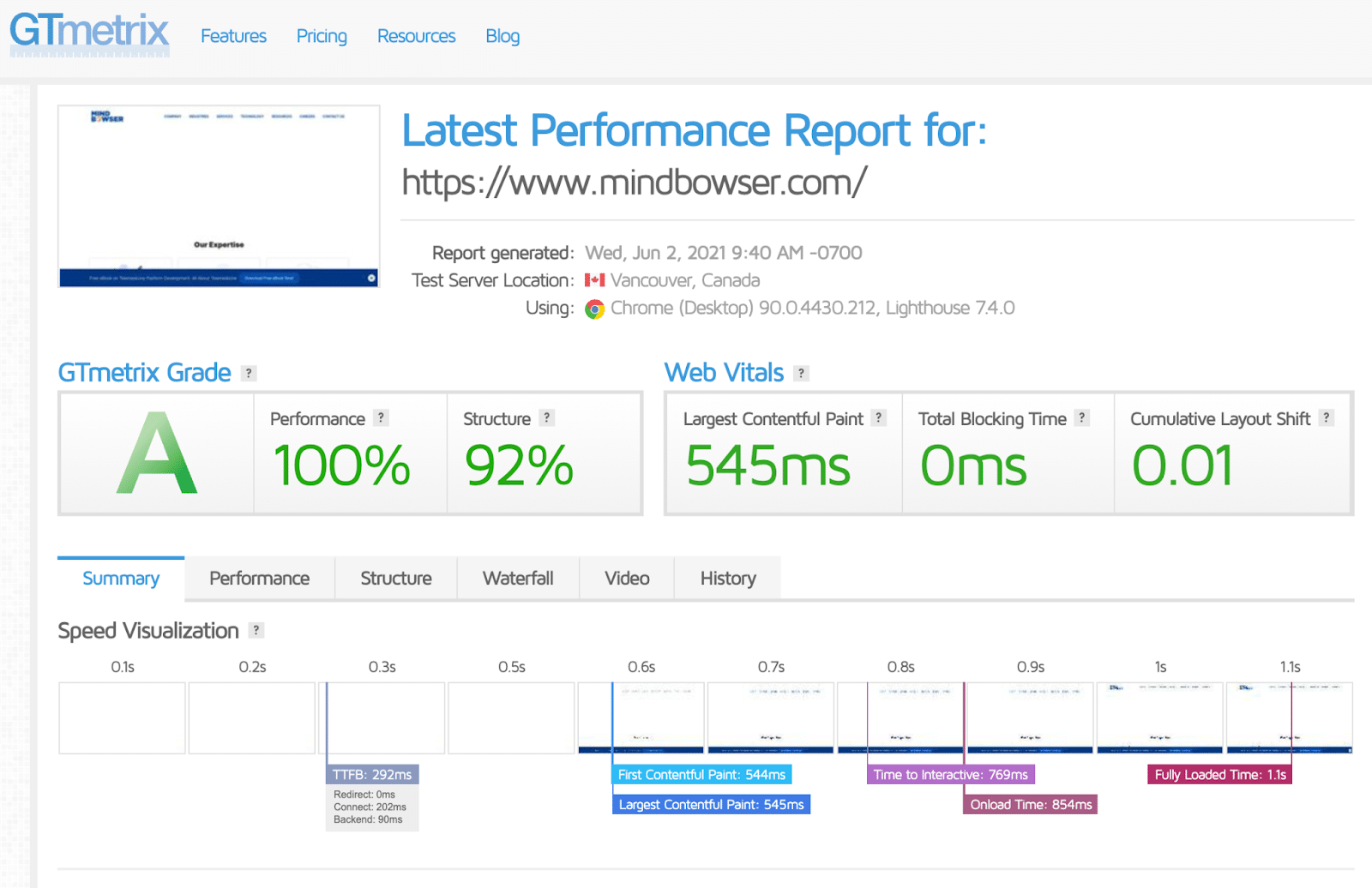Image resolution: width=1372 pixels, height=888 pixels.
Task: View the History tab
Action: pos(727,578)
